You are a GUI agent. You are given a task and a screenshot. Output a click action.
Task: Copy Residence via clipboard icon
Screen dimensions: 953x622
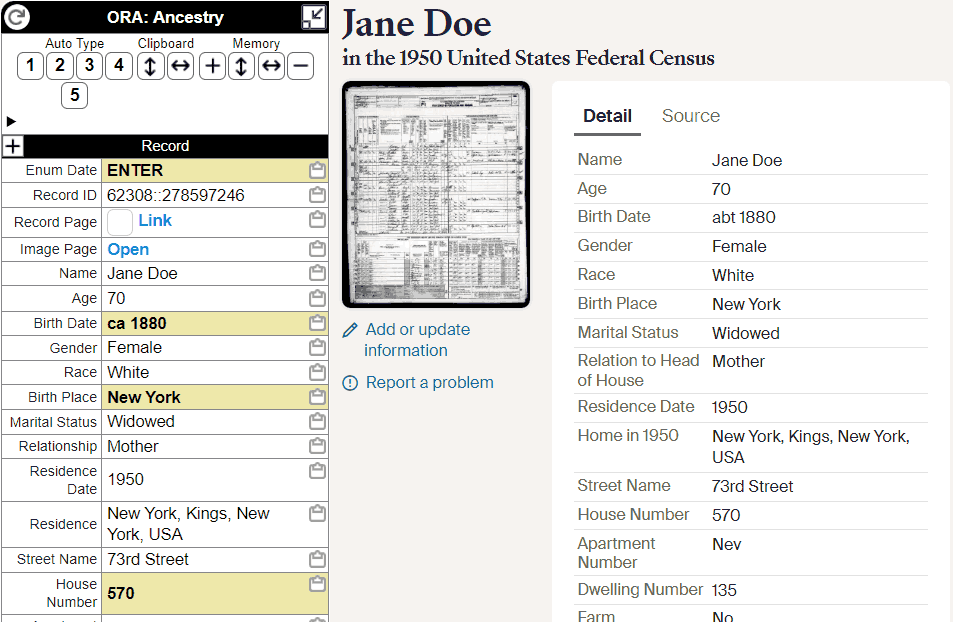tap(317, 514)
